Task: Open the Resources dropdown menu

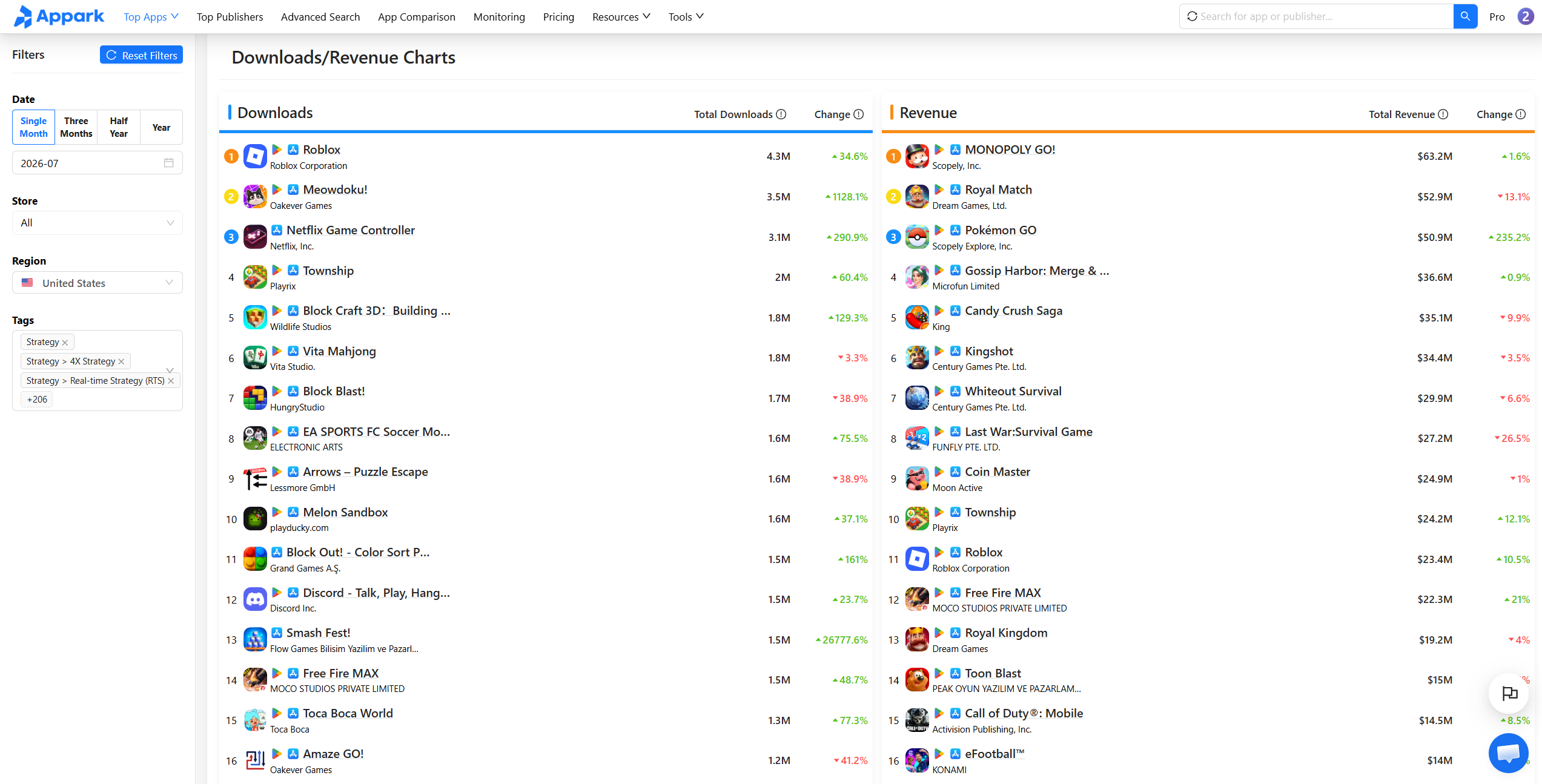Action: pyautogui.click(x=621, y=17)
